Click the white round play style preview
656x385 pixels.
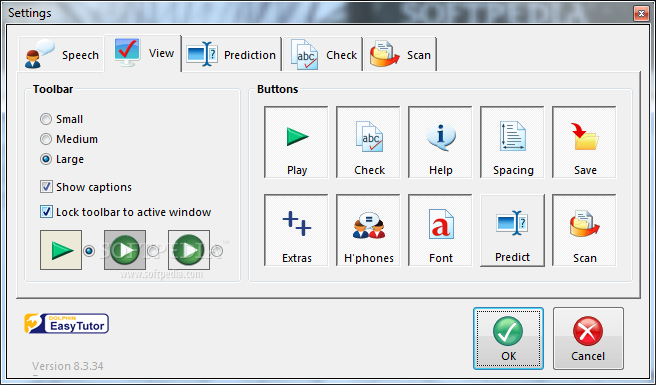(189, 250)
